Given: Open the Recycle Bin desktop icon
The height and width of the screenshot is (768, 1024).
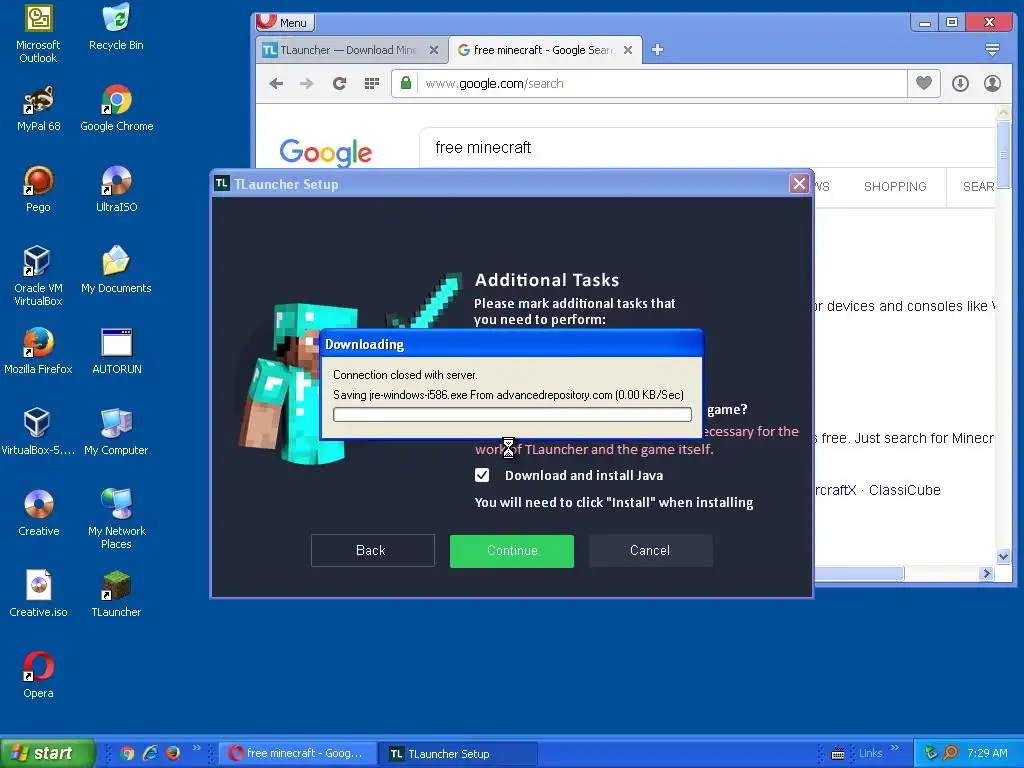Looking at the screenshot, I should pyautogui.click(x=116, y=27).
